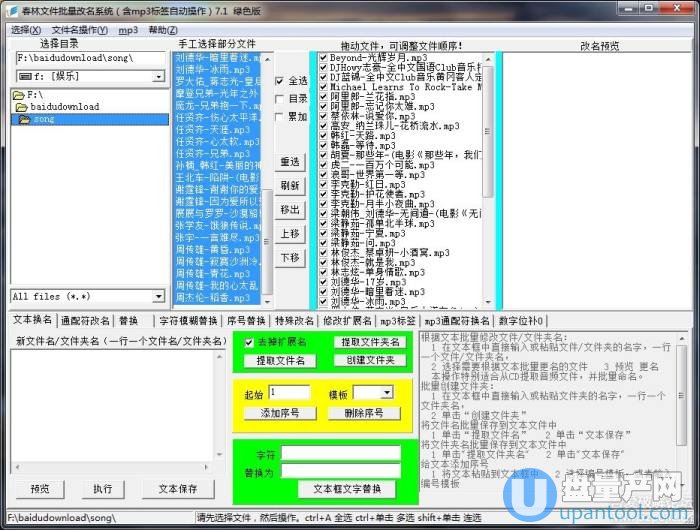Screen dimensions: 700x530
Task: Switch to the mp3通配符换名 tab
Action: [457, 321]
